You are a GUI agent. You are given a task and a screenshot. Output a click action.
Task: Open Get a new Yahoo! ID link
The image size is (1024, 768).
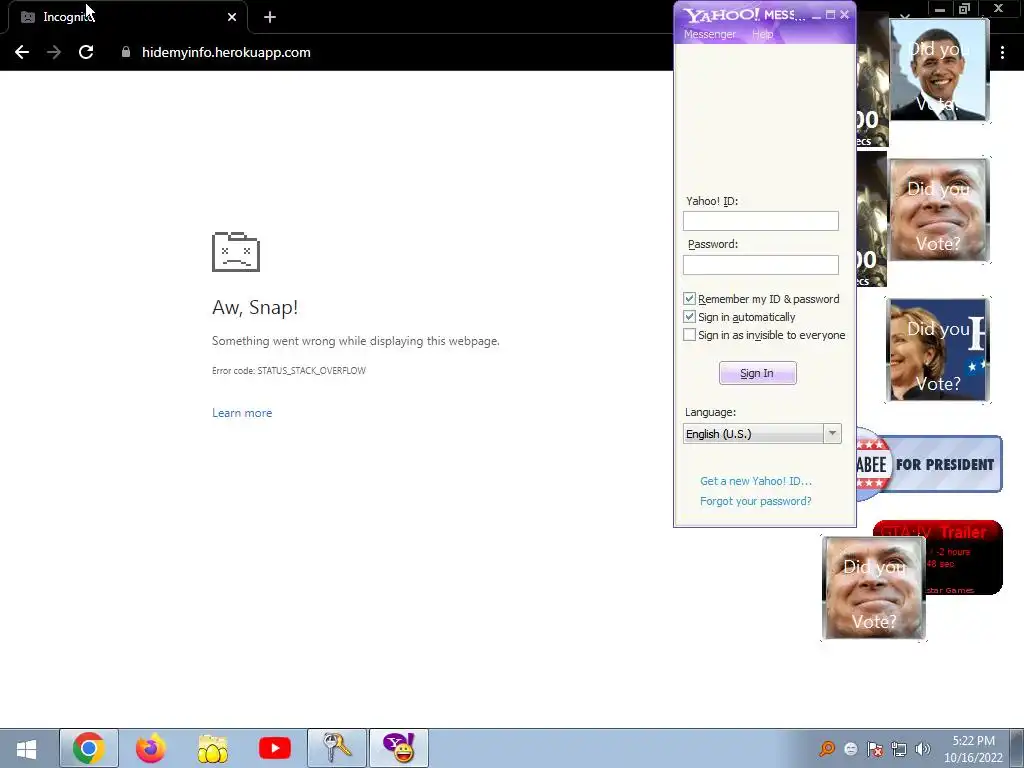pos(756,481)
